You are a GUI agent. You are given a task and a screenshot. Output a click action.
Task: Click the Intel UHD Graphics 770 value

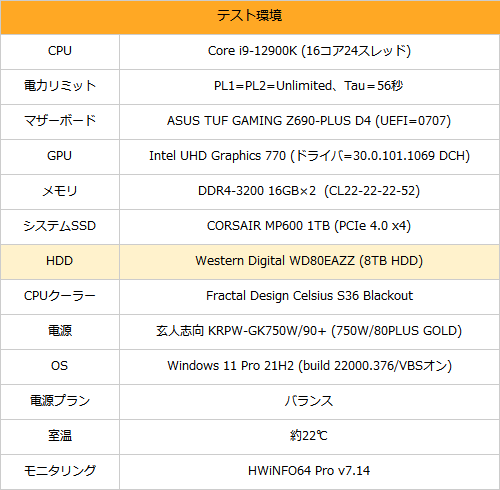pyautogui.click(x=309, y=156)
